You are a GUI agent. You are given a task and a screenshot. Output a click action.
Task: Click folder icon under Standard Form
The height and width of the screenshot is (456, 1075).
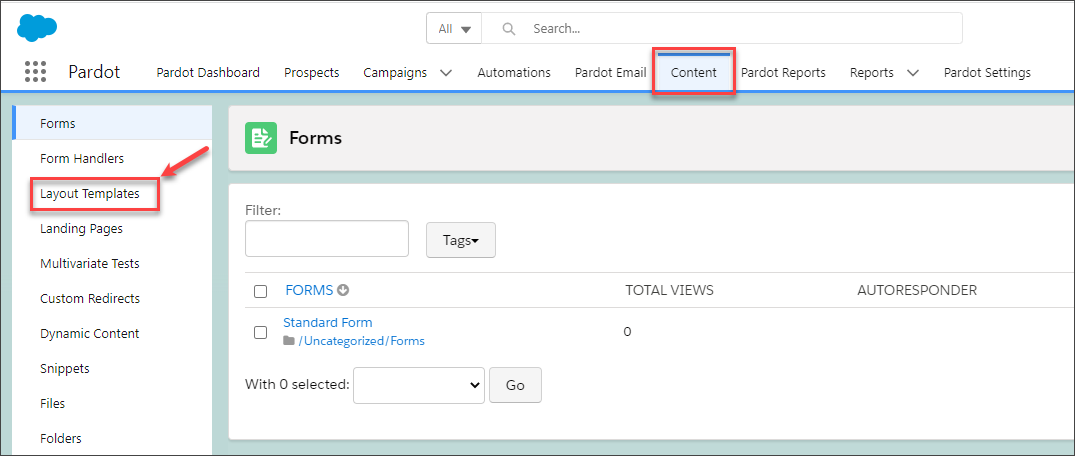(x=289, y=341)
